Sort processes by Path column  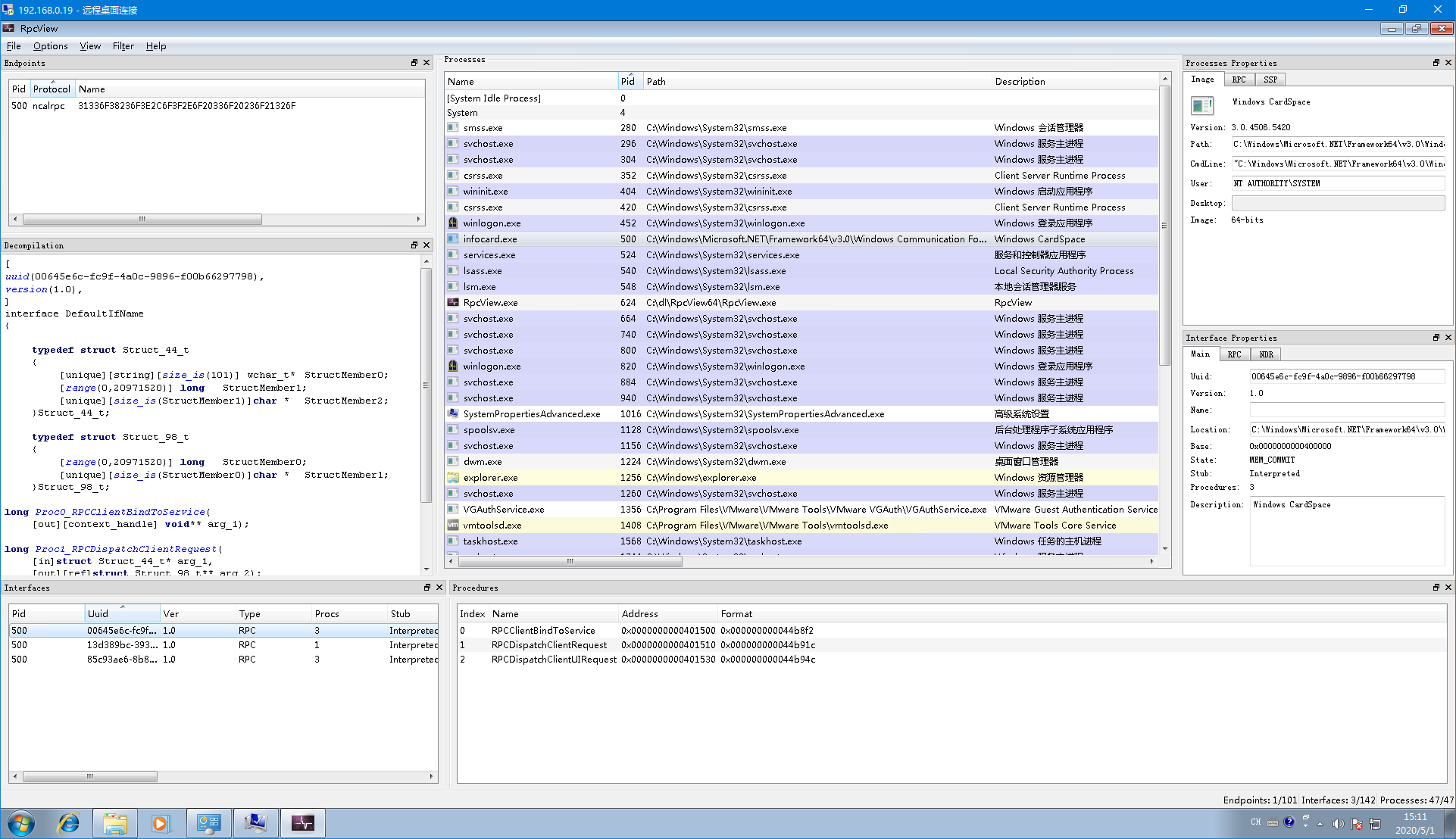(817, 82)
